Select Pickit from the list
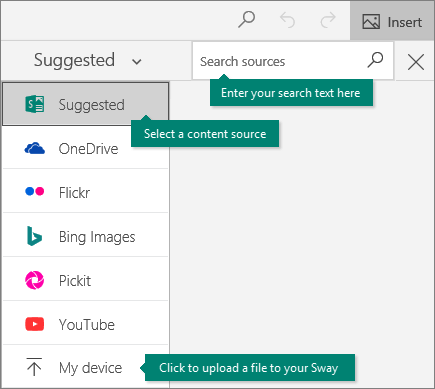Image resolution: width=435 pixels, height=389 pixels. (x=86, y=280)
